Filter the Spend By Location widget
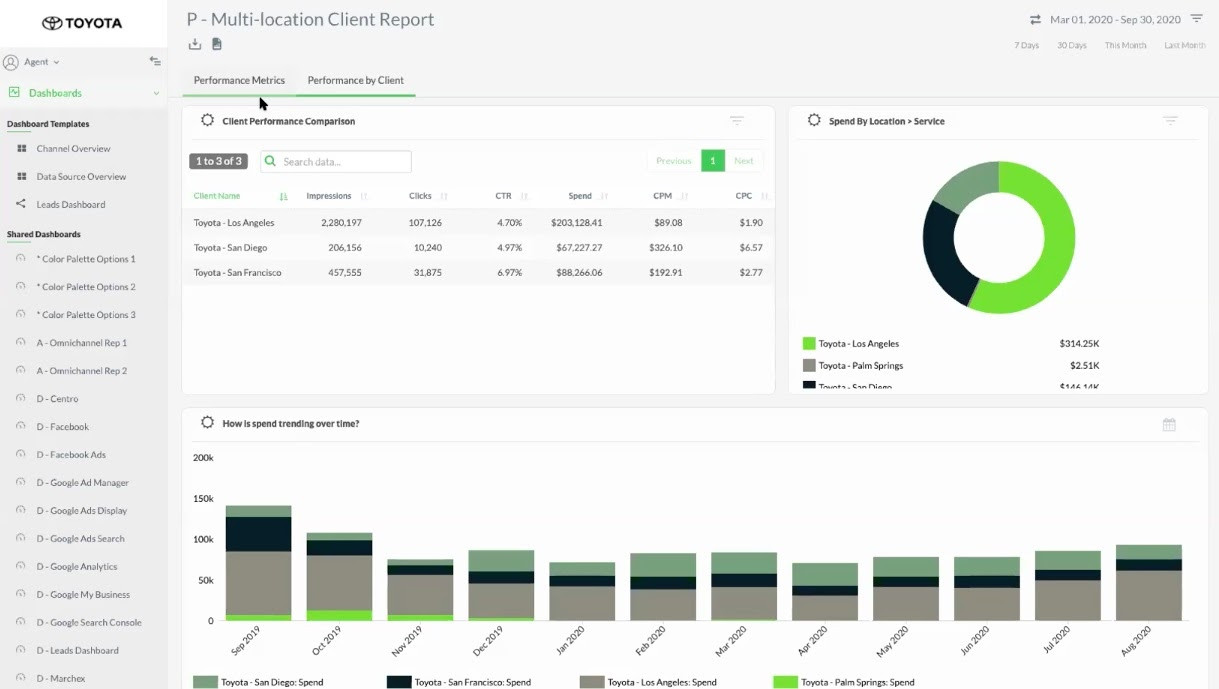This screenshot has height=689, width=1219. (1170, 121)
